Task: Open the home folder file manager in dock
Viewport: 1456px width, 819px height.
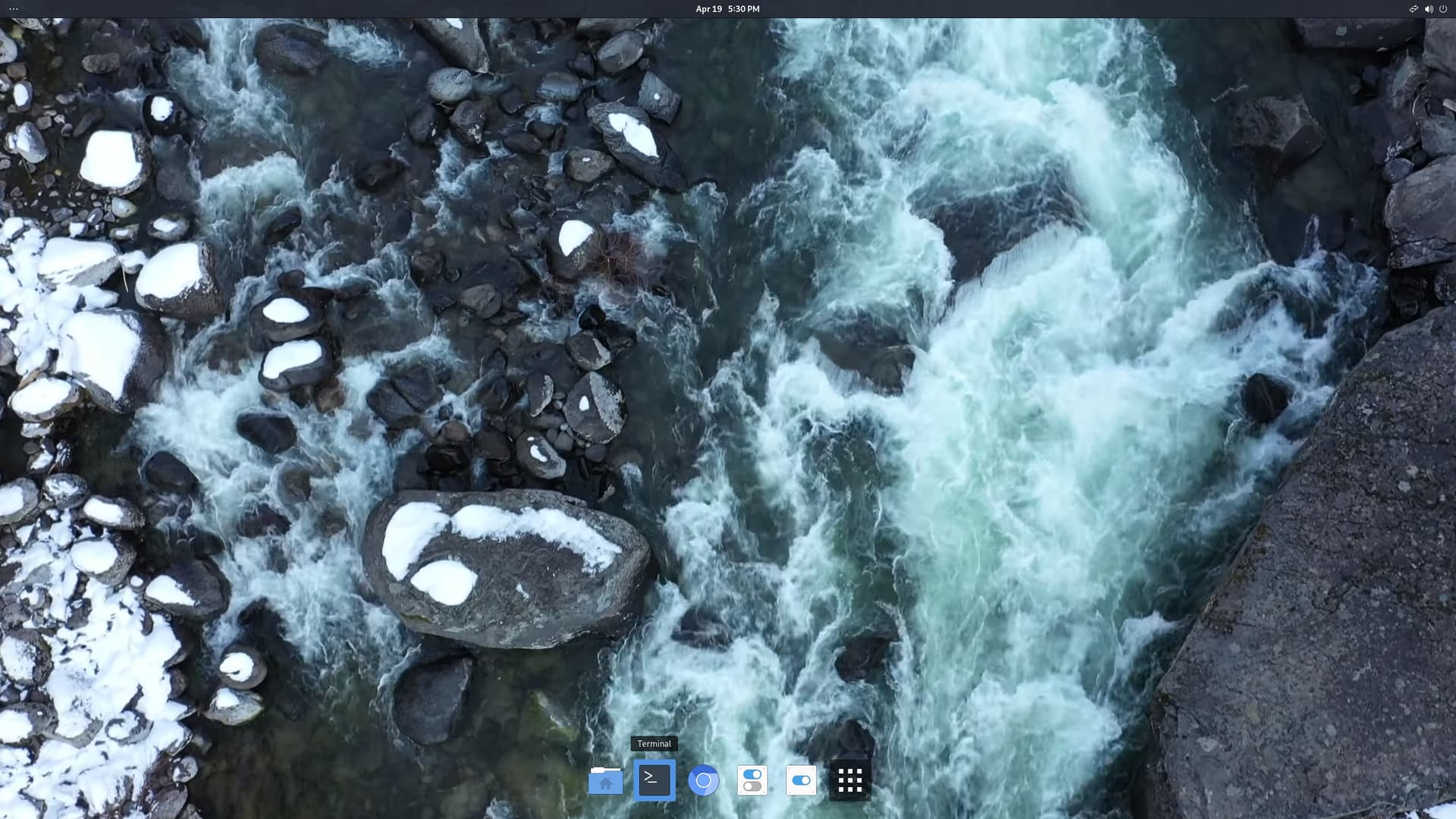Action: click(605, 780)
